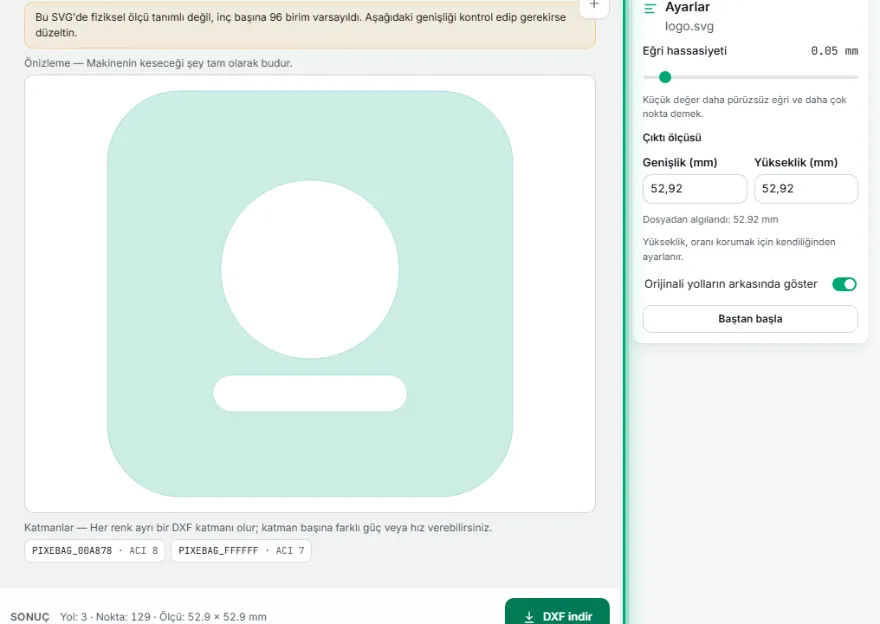Click the Eğri hassasiyeti slider handle
880x624 pixels.
coord(665,77)
